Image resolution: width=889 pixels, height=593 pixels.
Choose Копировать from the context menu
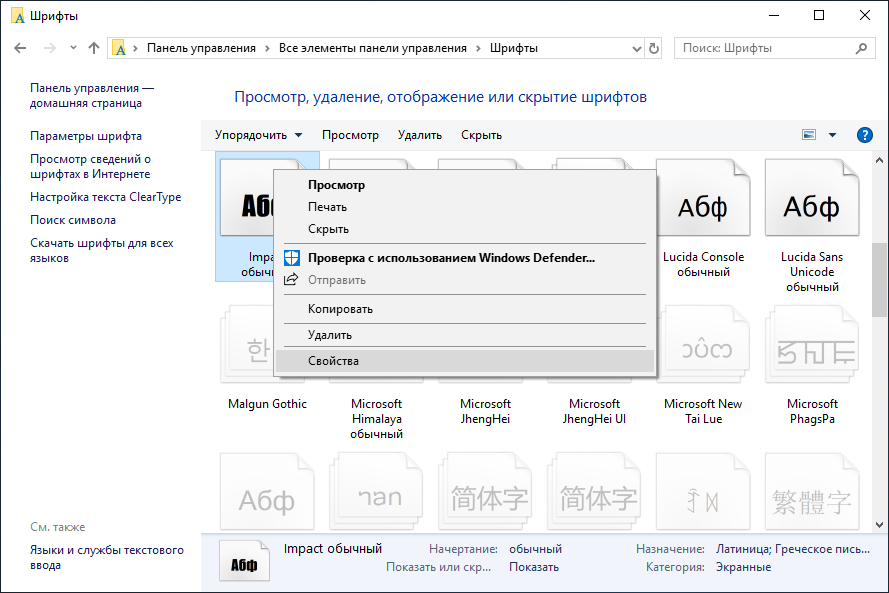(x=465, y=309)
